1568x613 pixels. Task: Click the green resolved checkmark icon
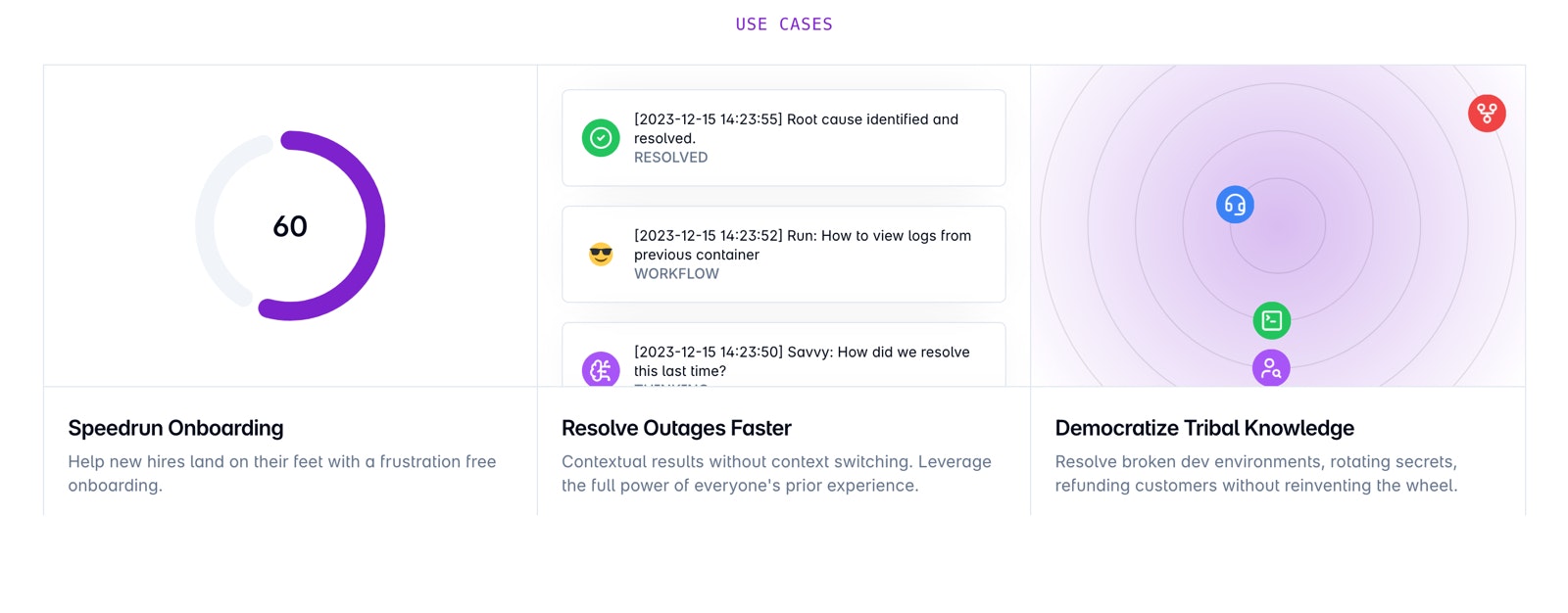coord(601,138)
